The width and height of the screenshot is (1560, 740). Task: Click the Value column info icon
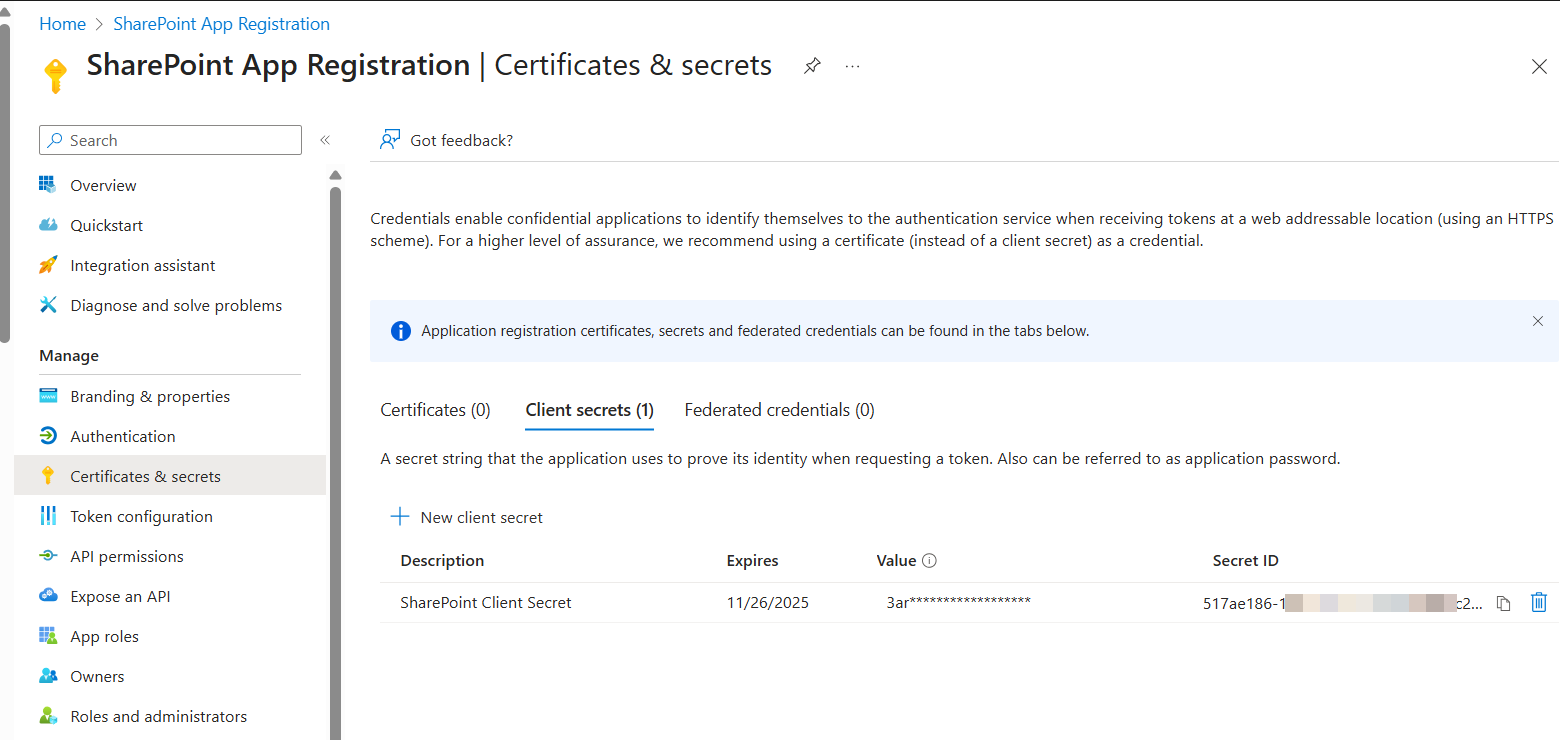click(929, 561)
